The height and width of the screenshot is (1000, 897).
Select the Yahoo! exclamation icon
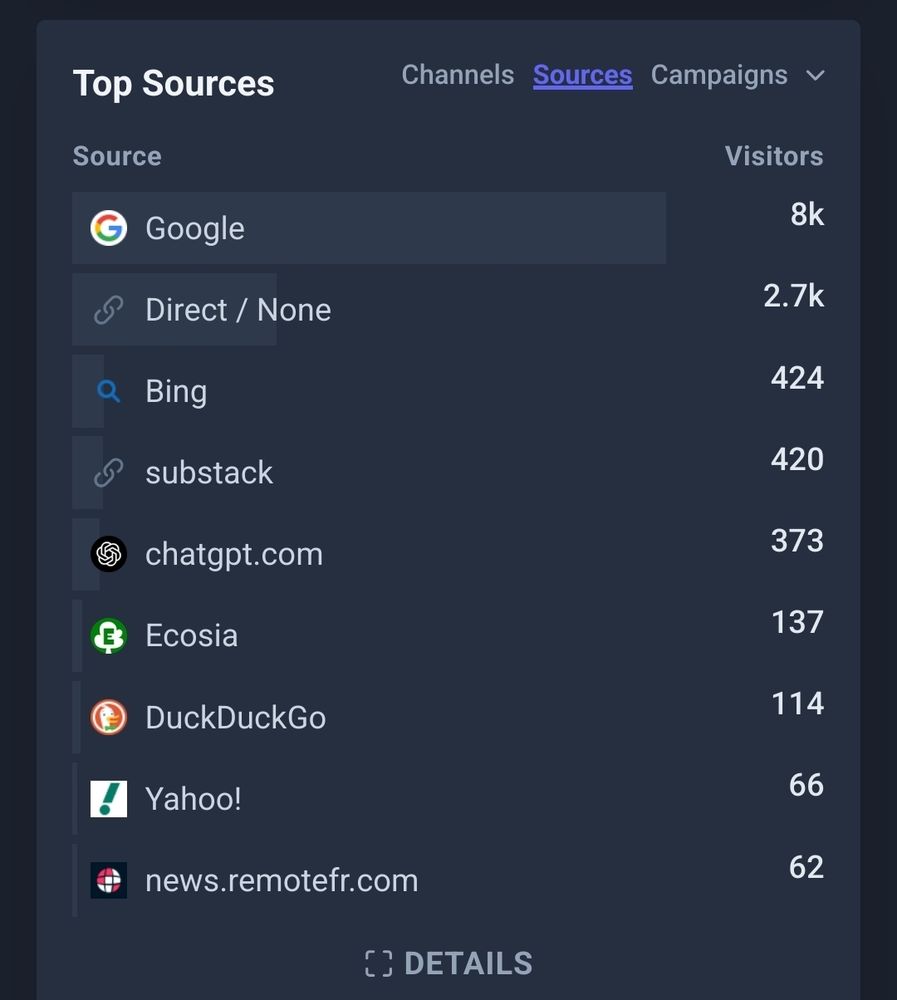(108, 798)
